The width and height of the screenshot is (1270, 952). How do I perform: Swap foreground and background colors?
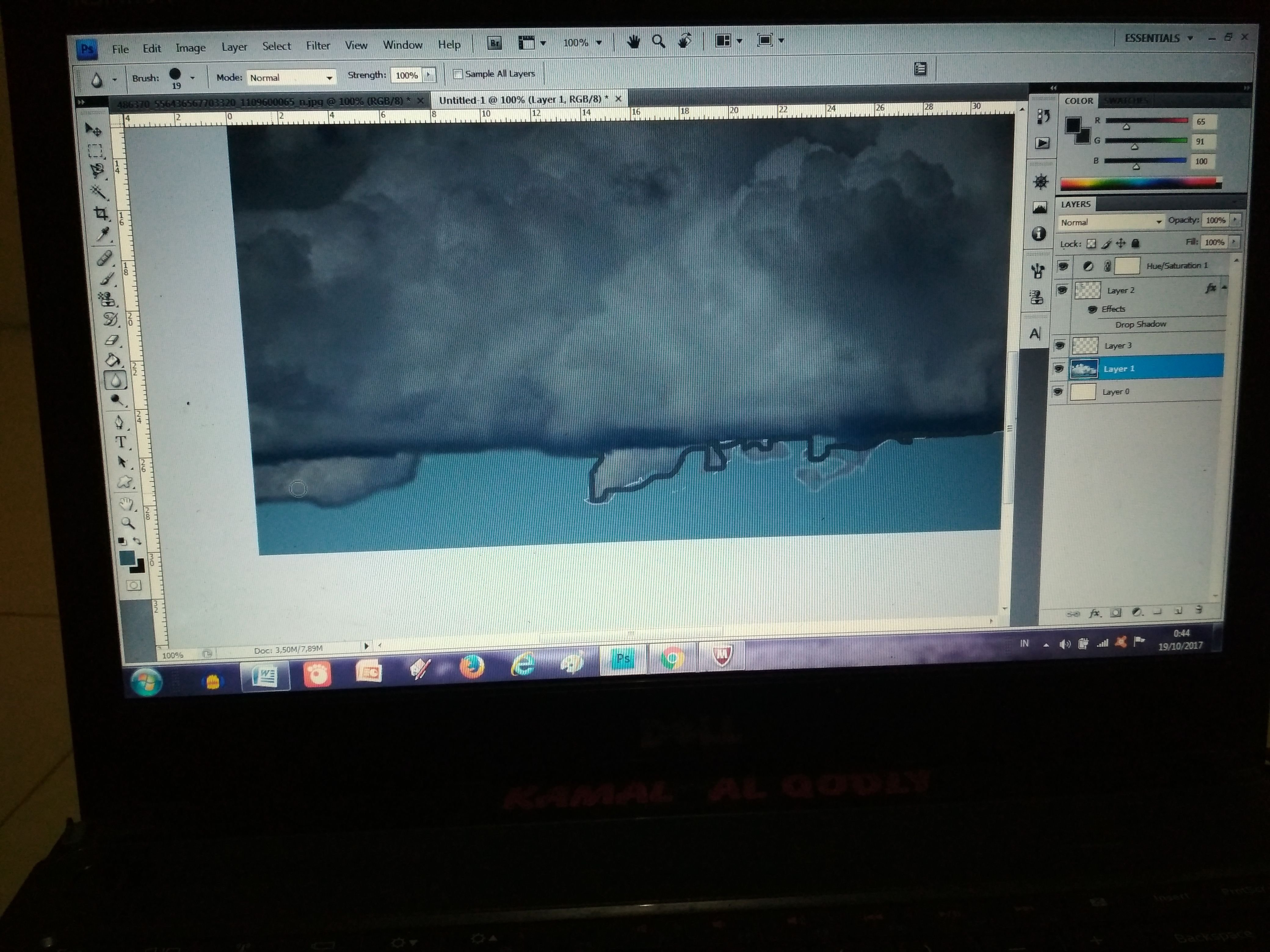click(137, 541)
